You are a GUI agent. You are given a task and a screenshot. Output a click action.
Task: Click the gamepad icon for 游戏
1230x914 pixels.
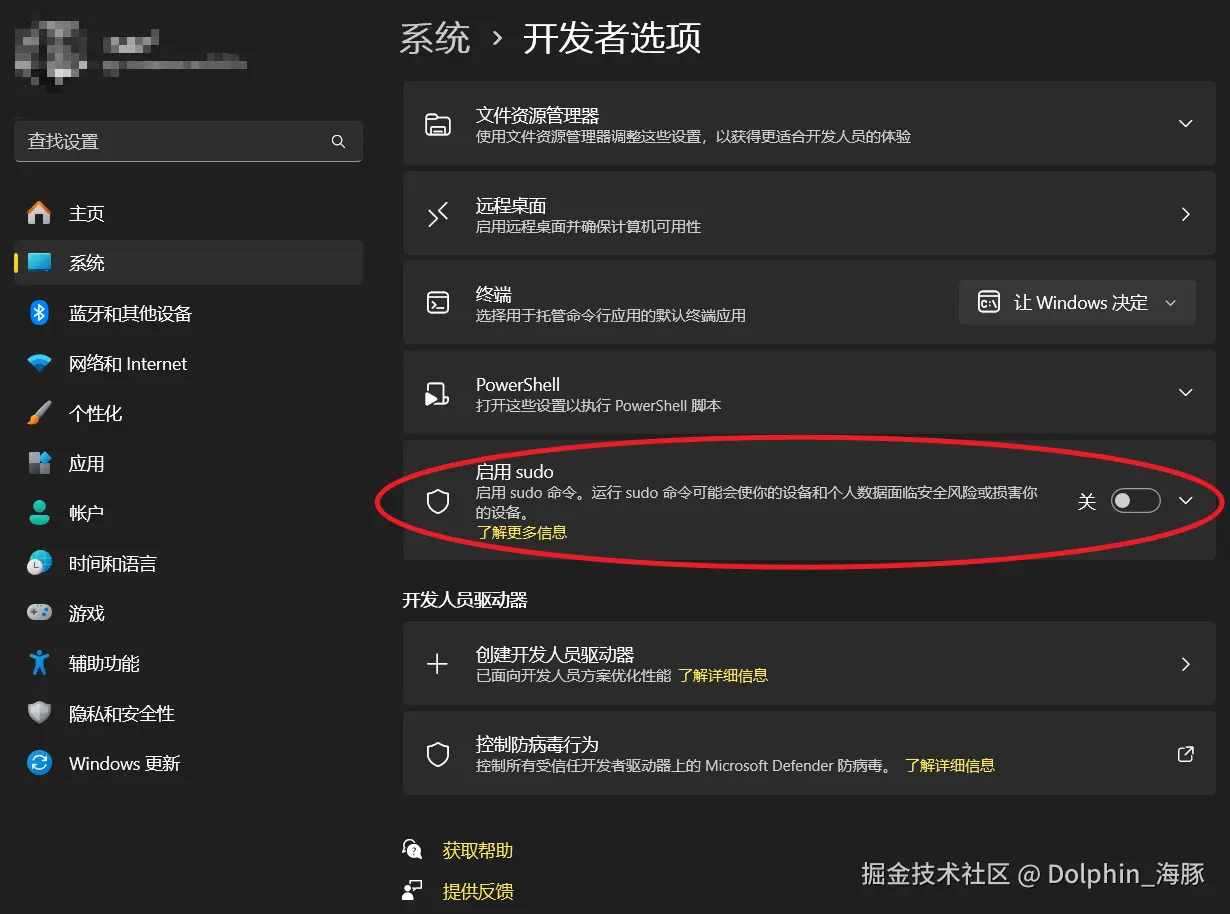click(x=39, y=613)
